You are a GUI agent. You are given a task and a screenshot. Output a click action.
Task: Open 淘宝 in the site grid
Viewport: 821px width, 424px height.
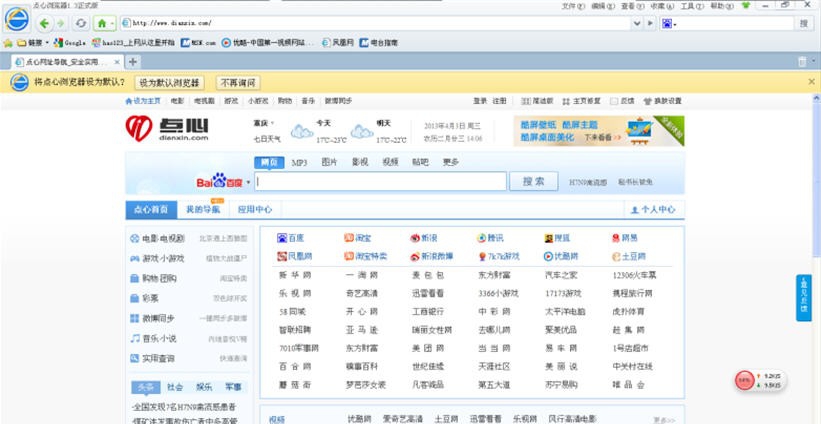point(358,238)
